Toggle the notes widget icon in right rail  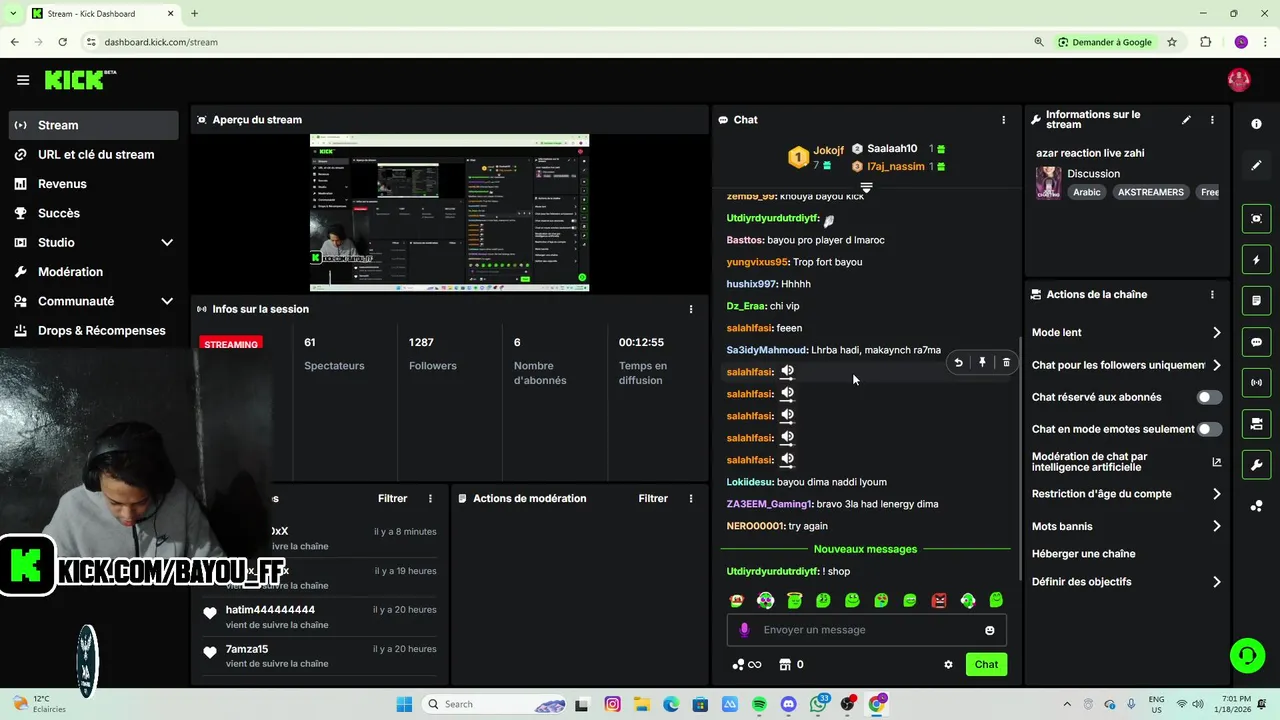[1256, 301]
